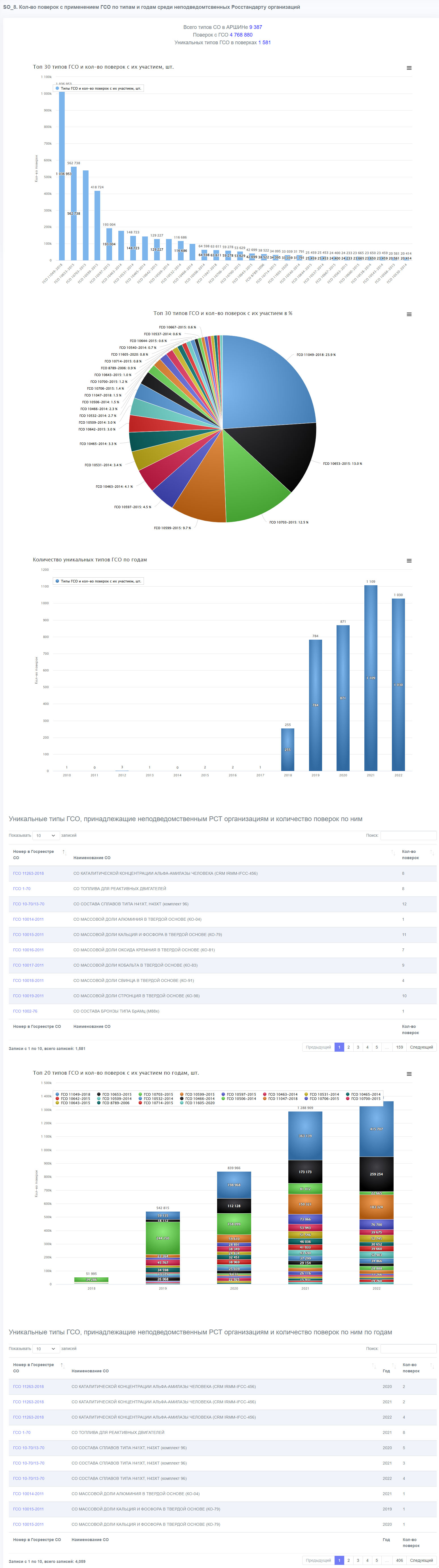Viewport: 439px width, 1568px height.
Task: Toggle ГСО 10599-2015 series in stacked chart legend
Action: click(x=197, y=1094)
